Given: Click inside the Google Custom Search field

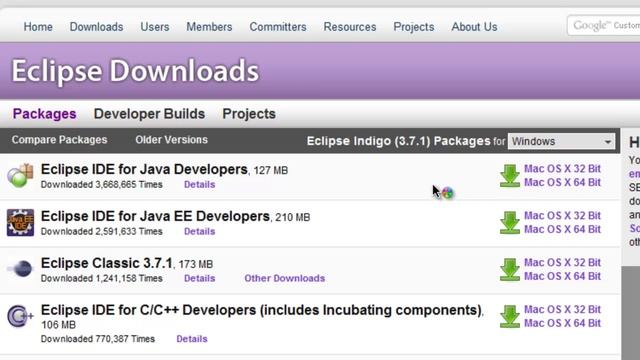Looking at the screenshot, I should coord(604,26).
